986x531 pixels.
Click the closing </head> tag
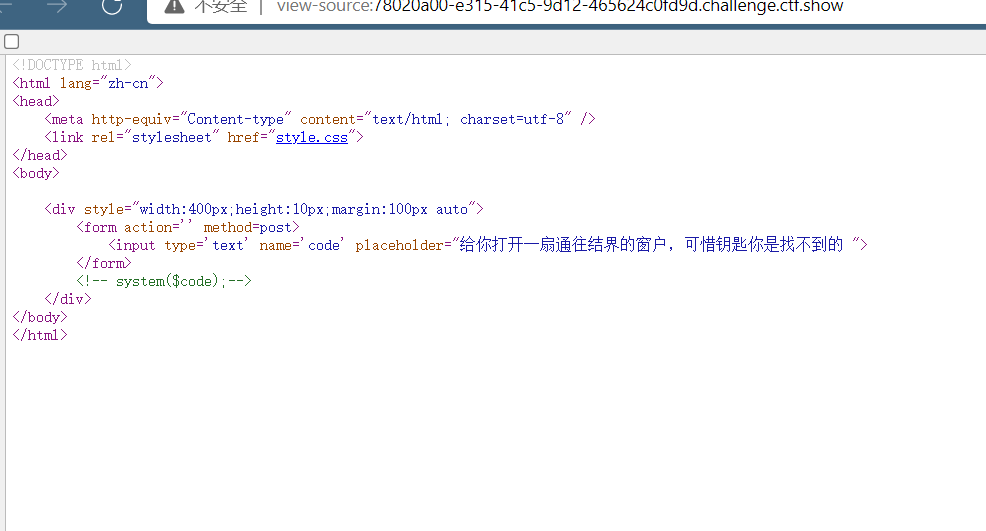40,155
